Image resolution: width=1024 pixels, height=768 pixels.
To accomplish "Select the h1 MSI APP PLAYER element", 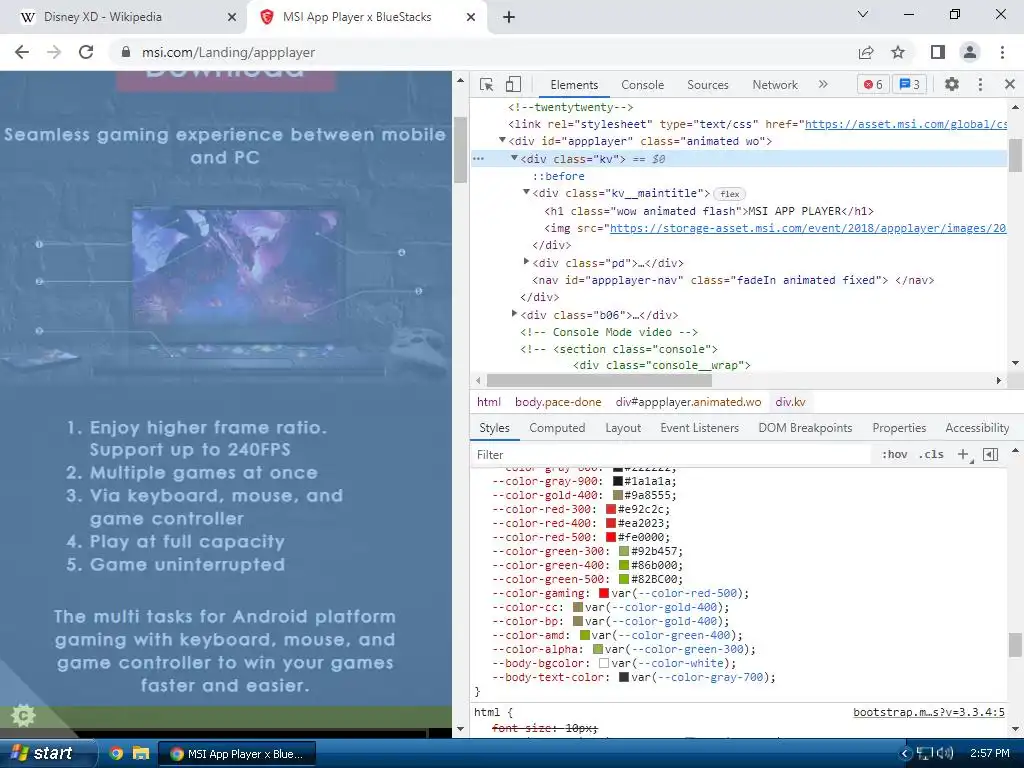I will click(x=709, y=211).
